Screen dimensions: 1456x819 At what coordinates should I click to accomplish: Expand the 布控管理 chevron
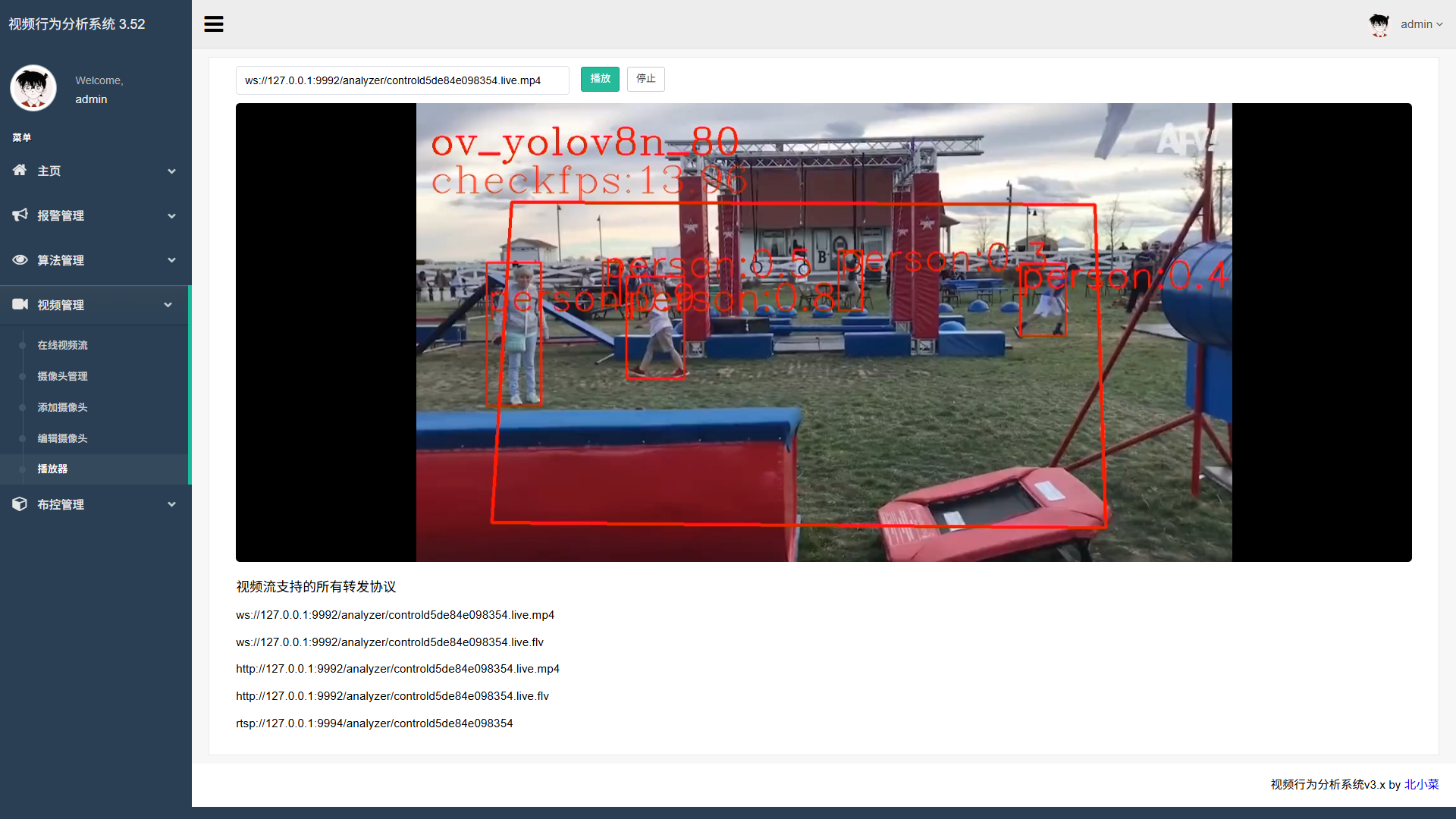tap(171, 504)
